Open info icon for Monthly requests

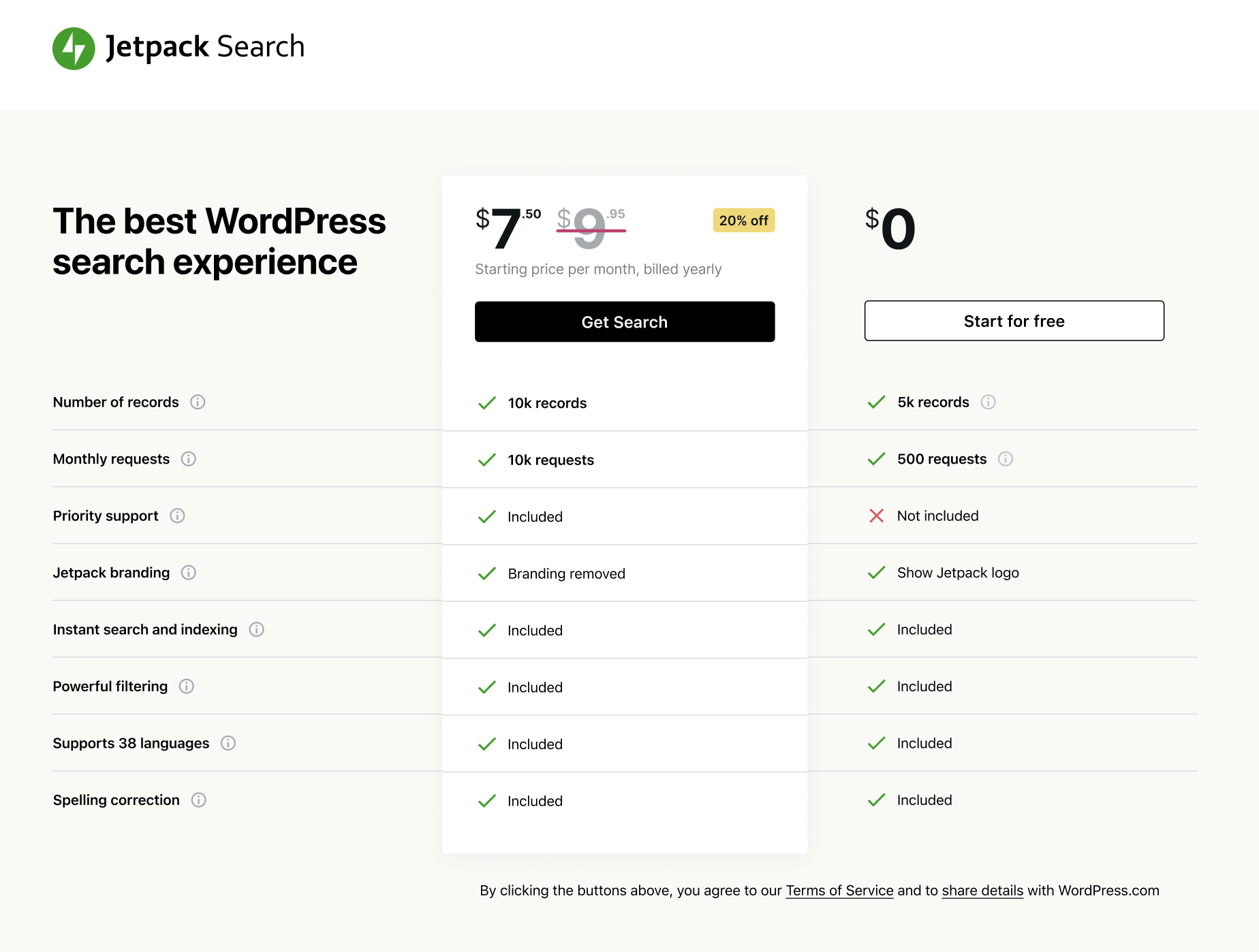[x=189, y=459]
